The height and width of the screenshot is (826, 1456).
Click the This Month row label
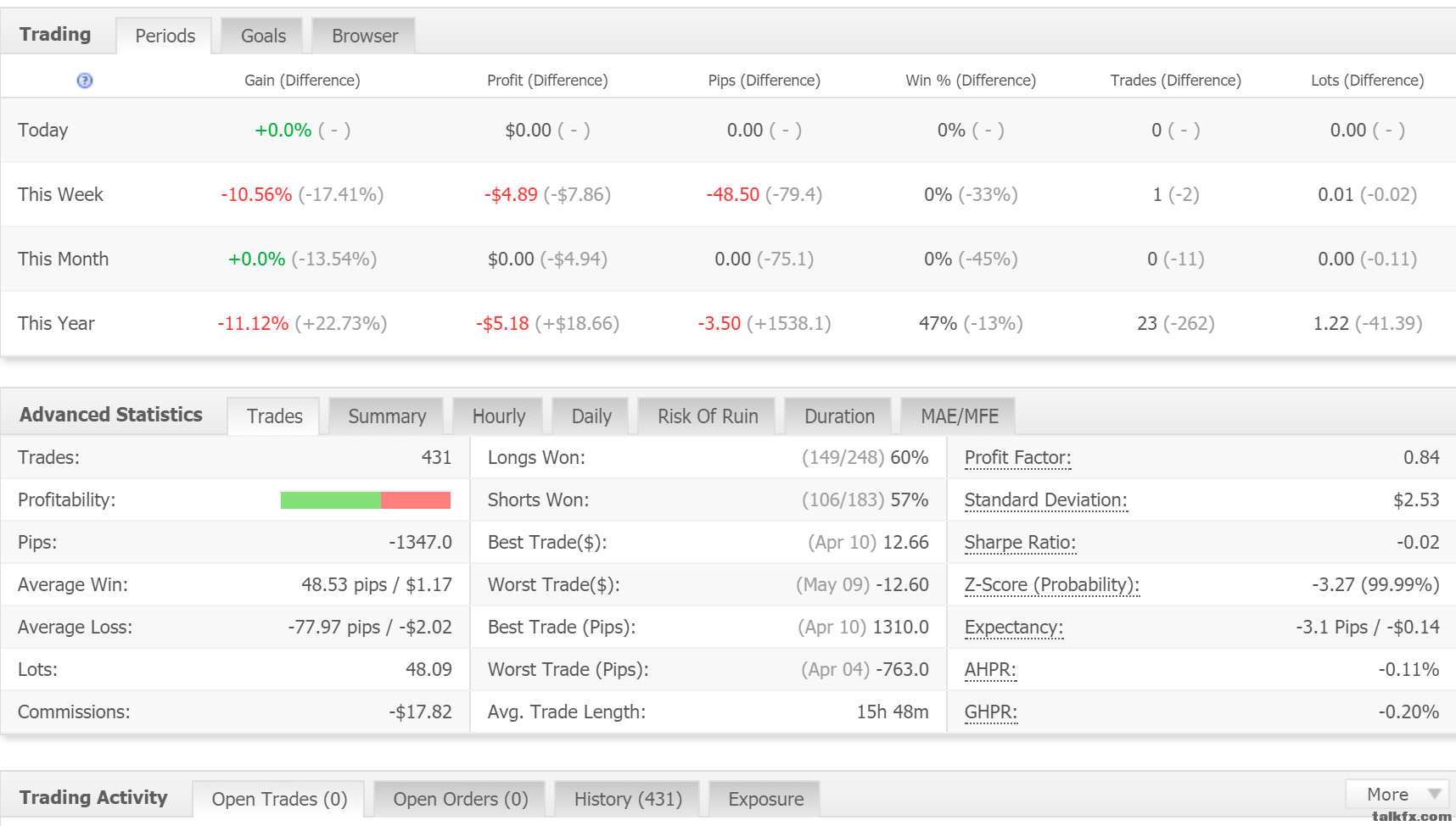pyautogui.click(x=63, y=260)
